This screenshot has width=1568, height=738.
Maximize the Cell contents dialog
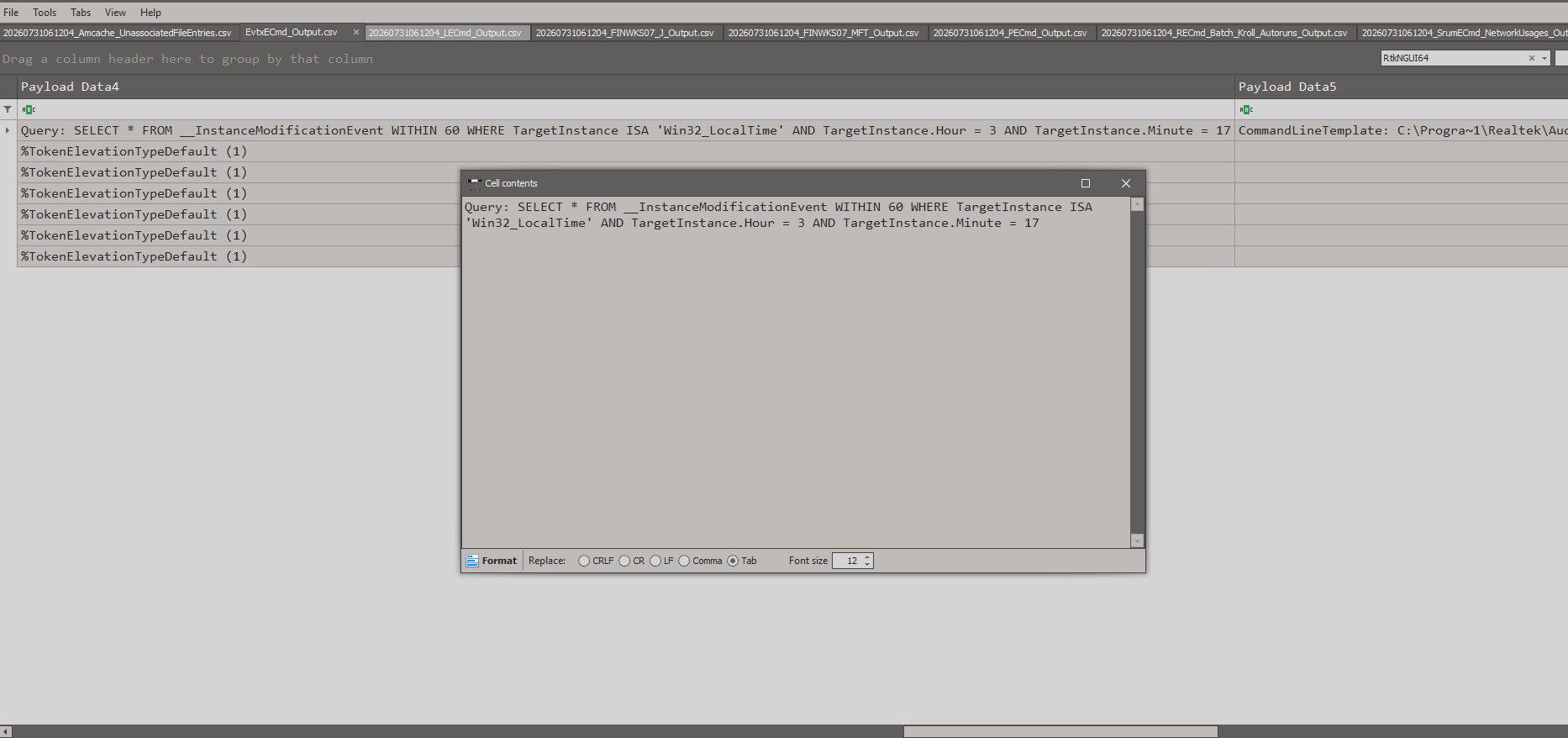1086,183
